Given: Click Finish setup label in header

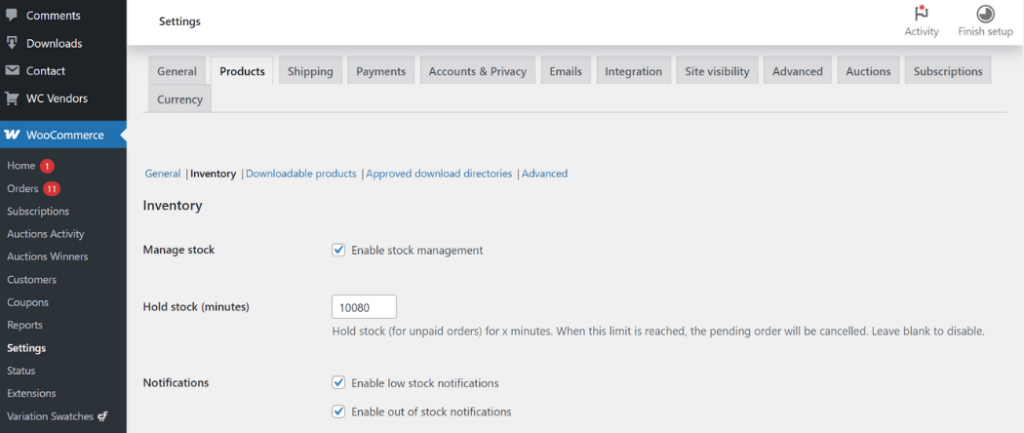Looking at the screenshot, I should coord(985,31).
